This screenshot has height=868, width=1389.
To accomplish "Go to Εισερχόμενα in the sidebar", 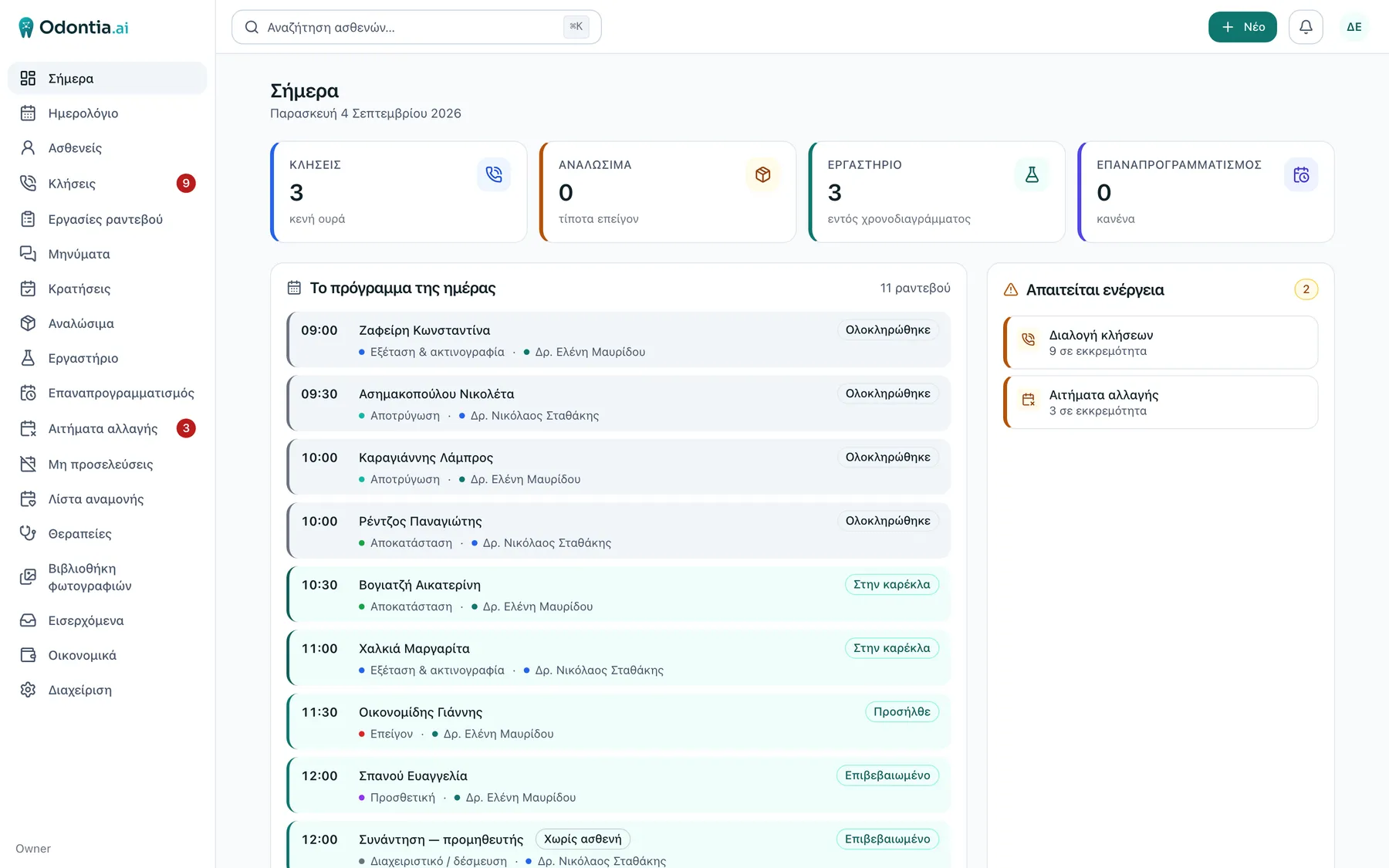I will point(107,620).
